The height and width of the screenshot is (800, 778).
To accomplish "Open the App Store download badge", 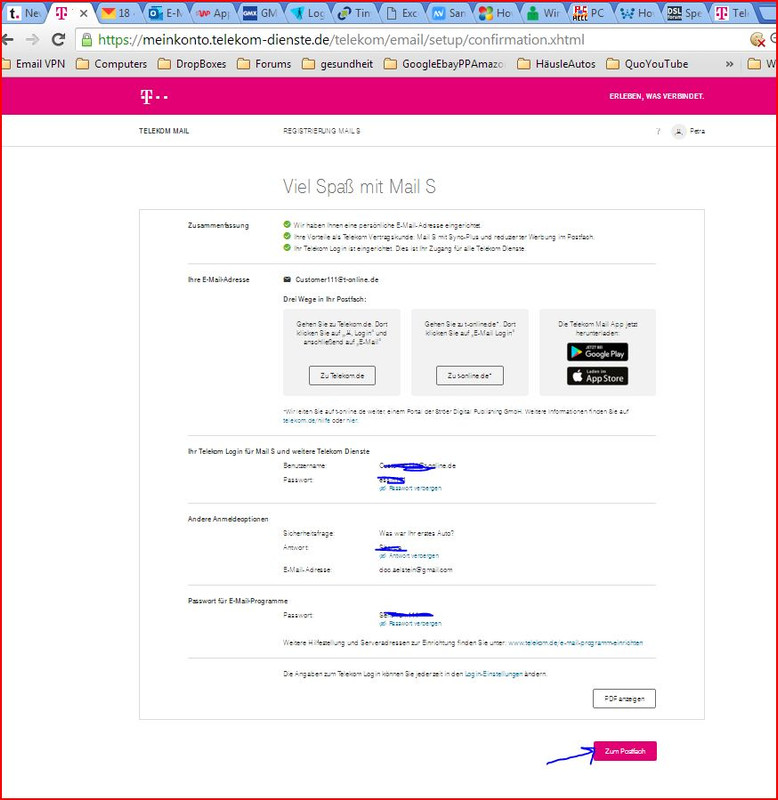I will 597,377.
